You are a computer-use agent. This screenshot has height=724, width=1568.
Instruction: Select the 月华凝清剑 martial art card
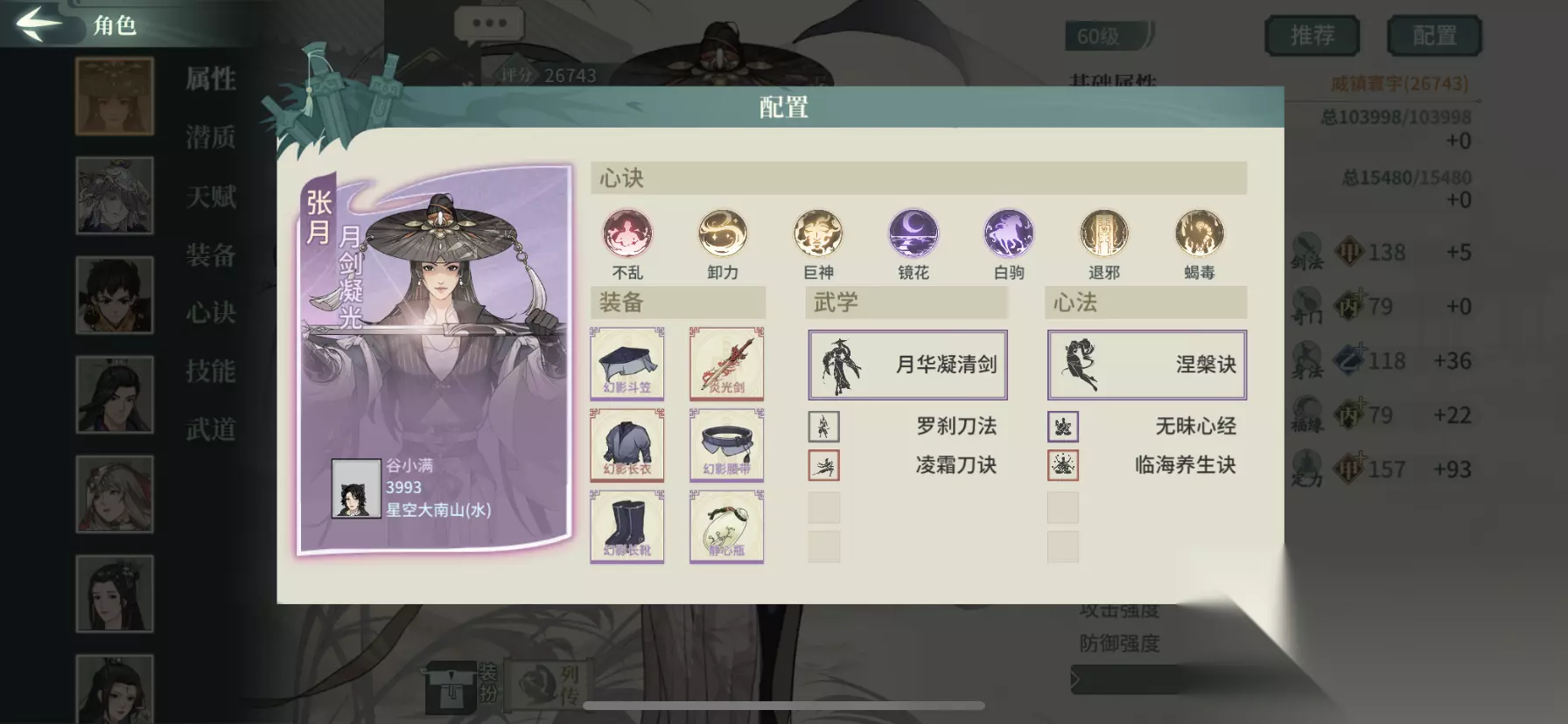click(907, 365)
